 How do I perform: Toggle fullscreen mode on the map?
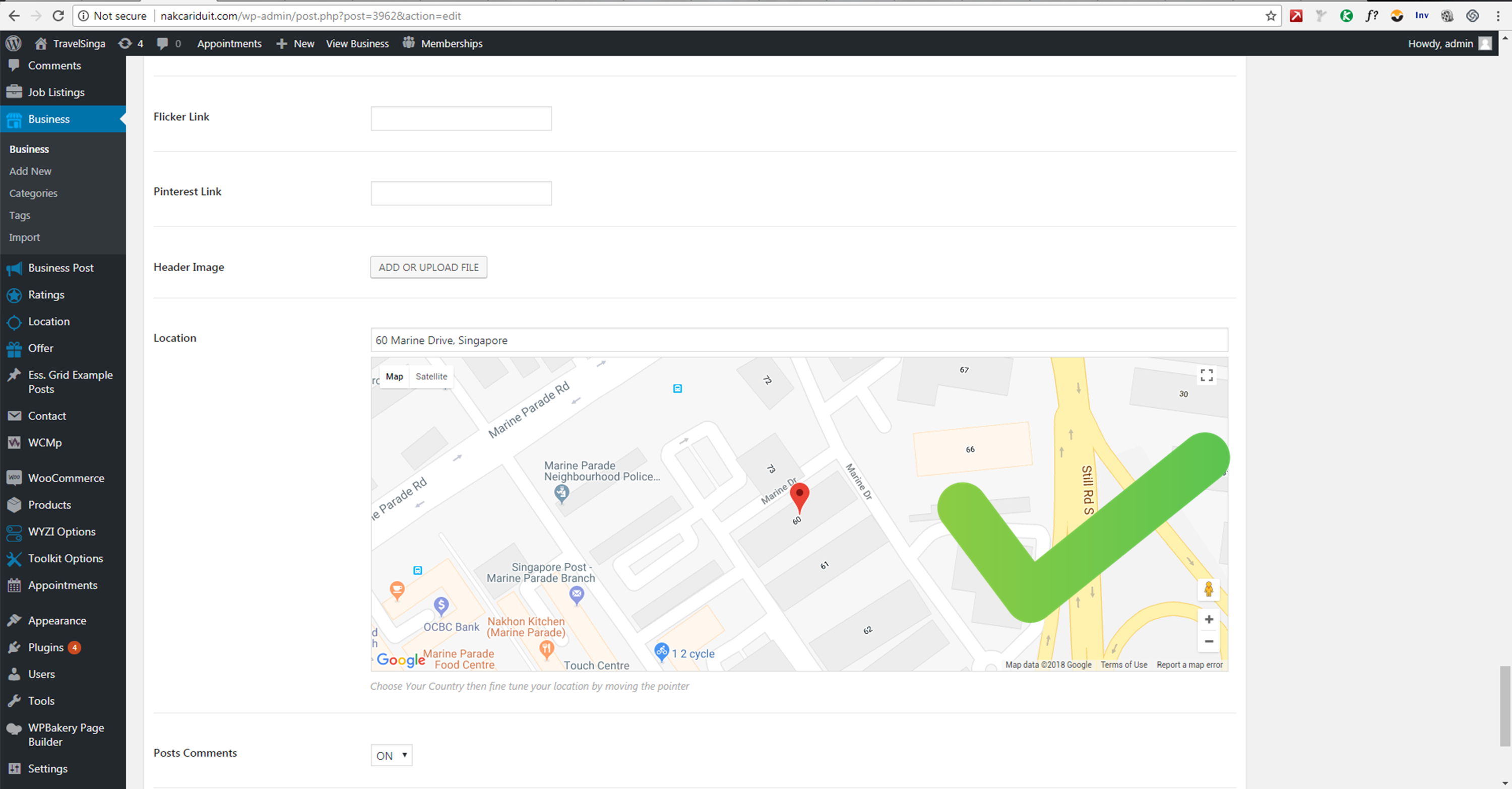point(1206,375)
